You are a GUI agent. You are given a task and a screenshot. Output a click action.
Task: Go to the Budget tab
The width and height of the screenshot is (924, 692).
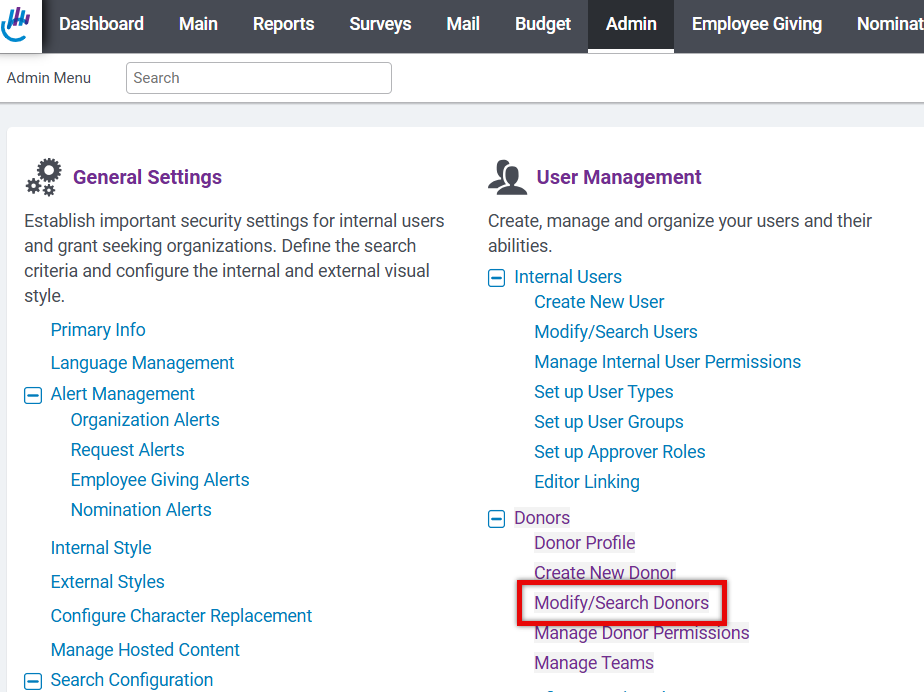click(x=543, y=24)
